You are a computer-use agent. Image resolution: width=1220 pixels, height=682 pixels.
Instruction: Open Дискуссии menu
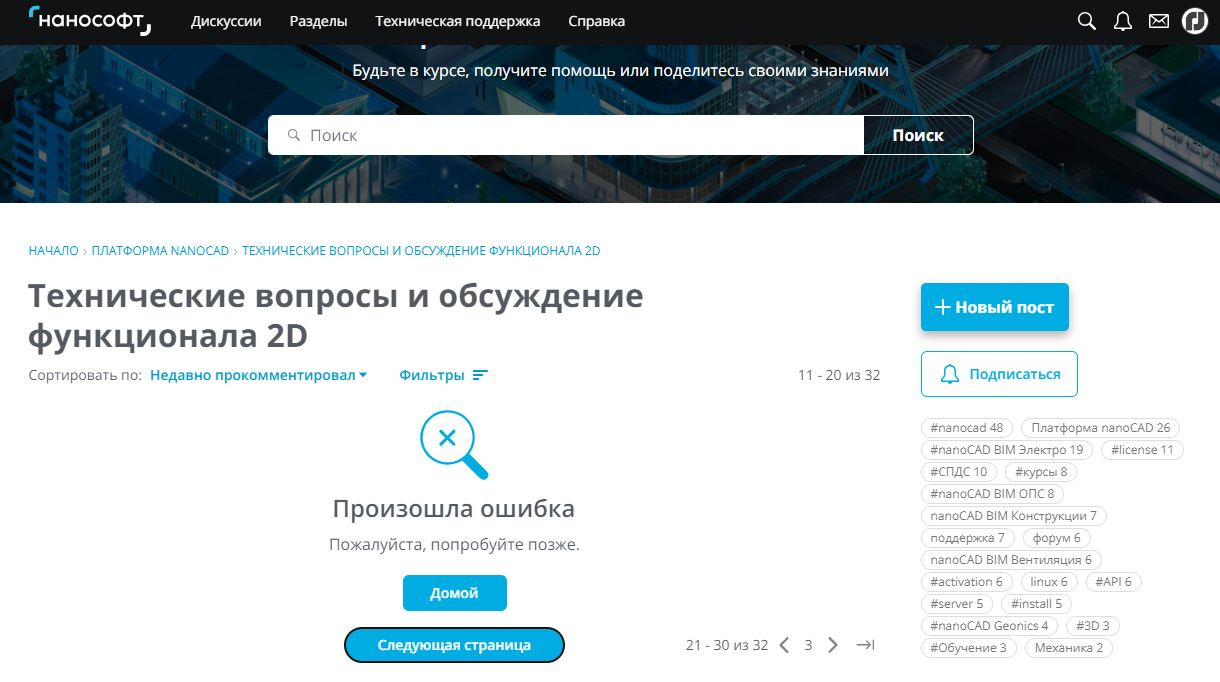coord(226,21)
